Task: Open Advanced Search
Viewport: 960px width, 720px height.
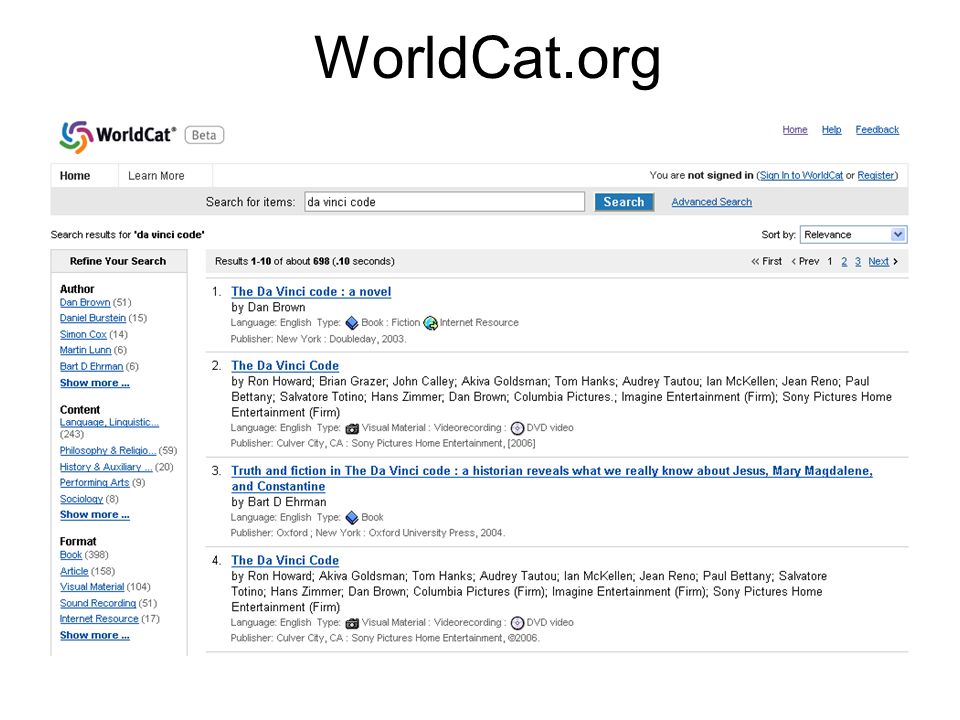Action: pyautogui.click(x=711, y=201)
